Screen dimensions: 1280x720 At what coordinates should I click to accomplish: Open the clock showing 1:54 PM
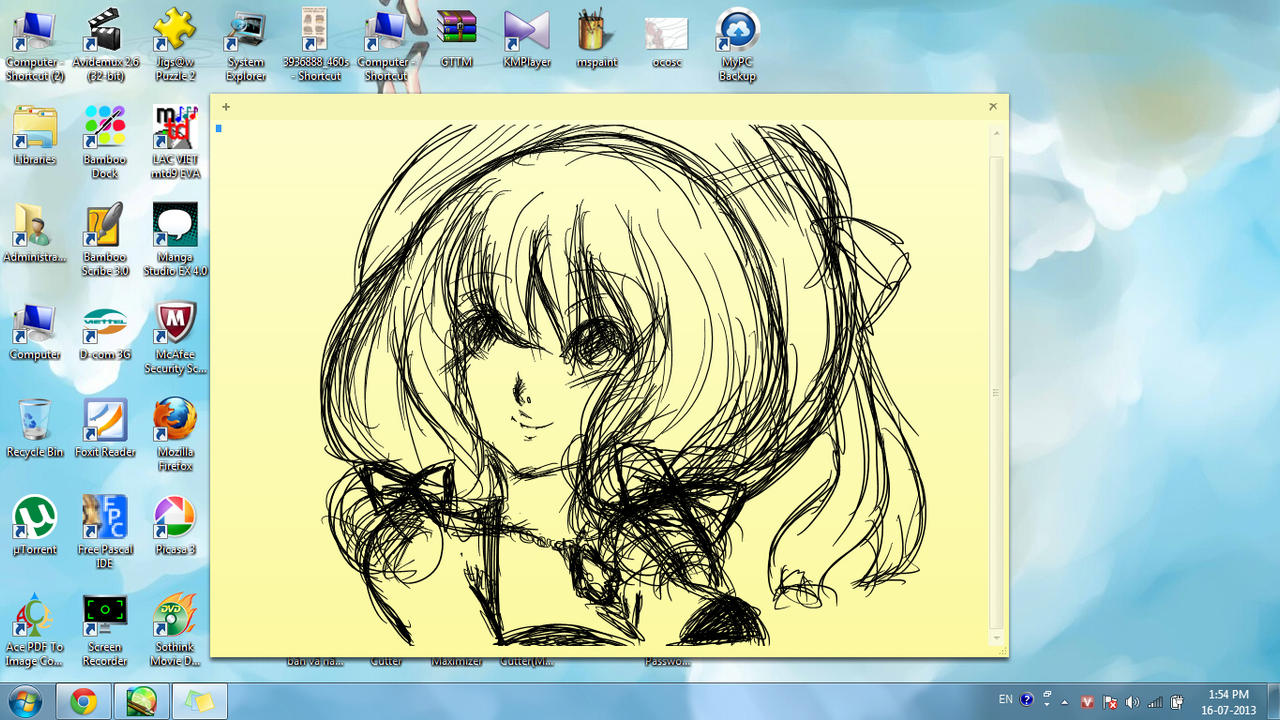(x=1227, y=702)
